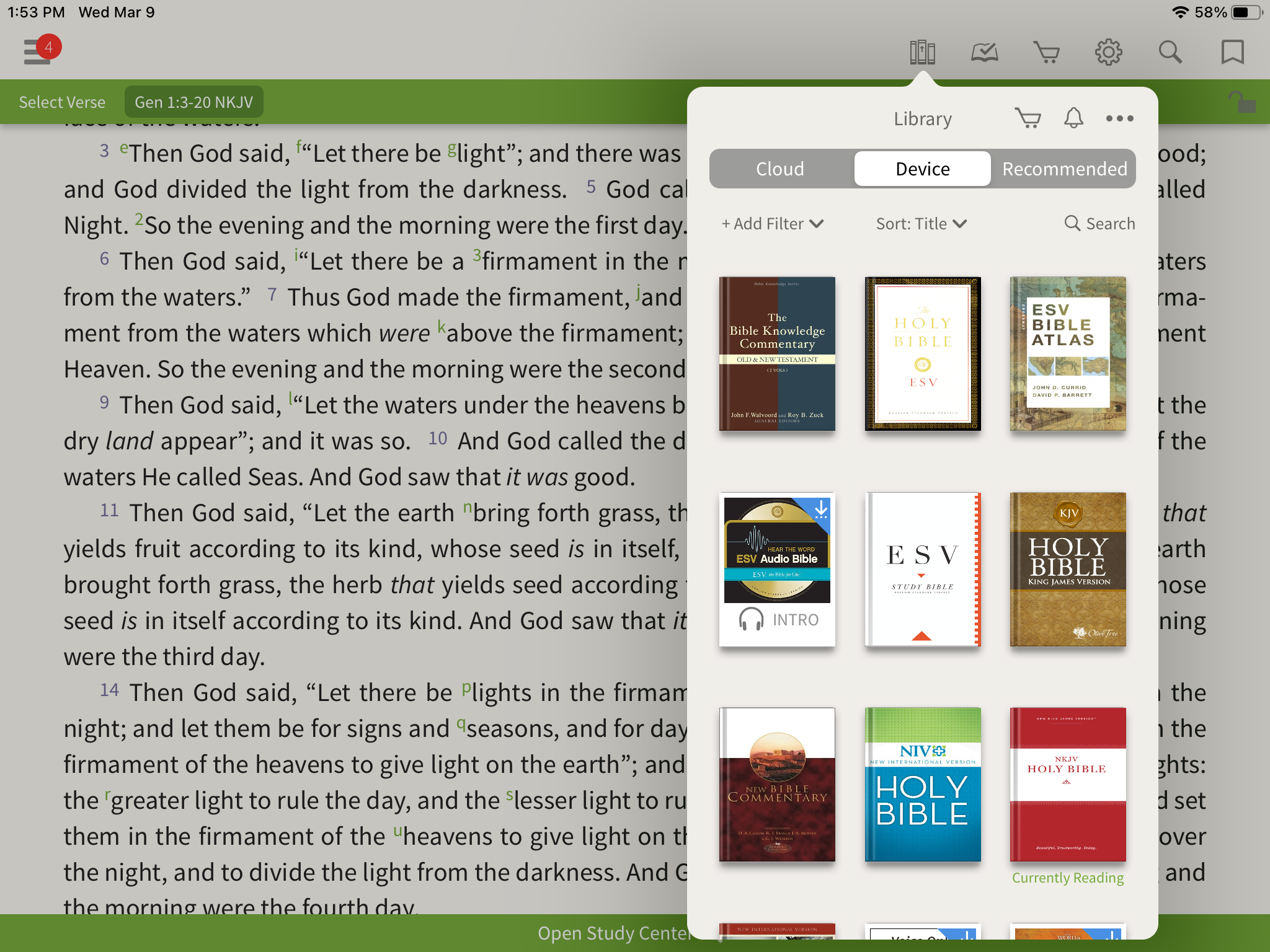
Task: Open the KJV Holy Bible cover
Action: (x=1068, y=570)
